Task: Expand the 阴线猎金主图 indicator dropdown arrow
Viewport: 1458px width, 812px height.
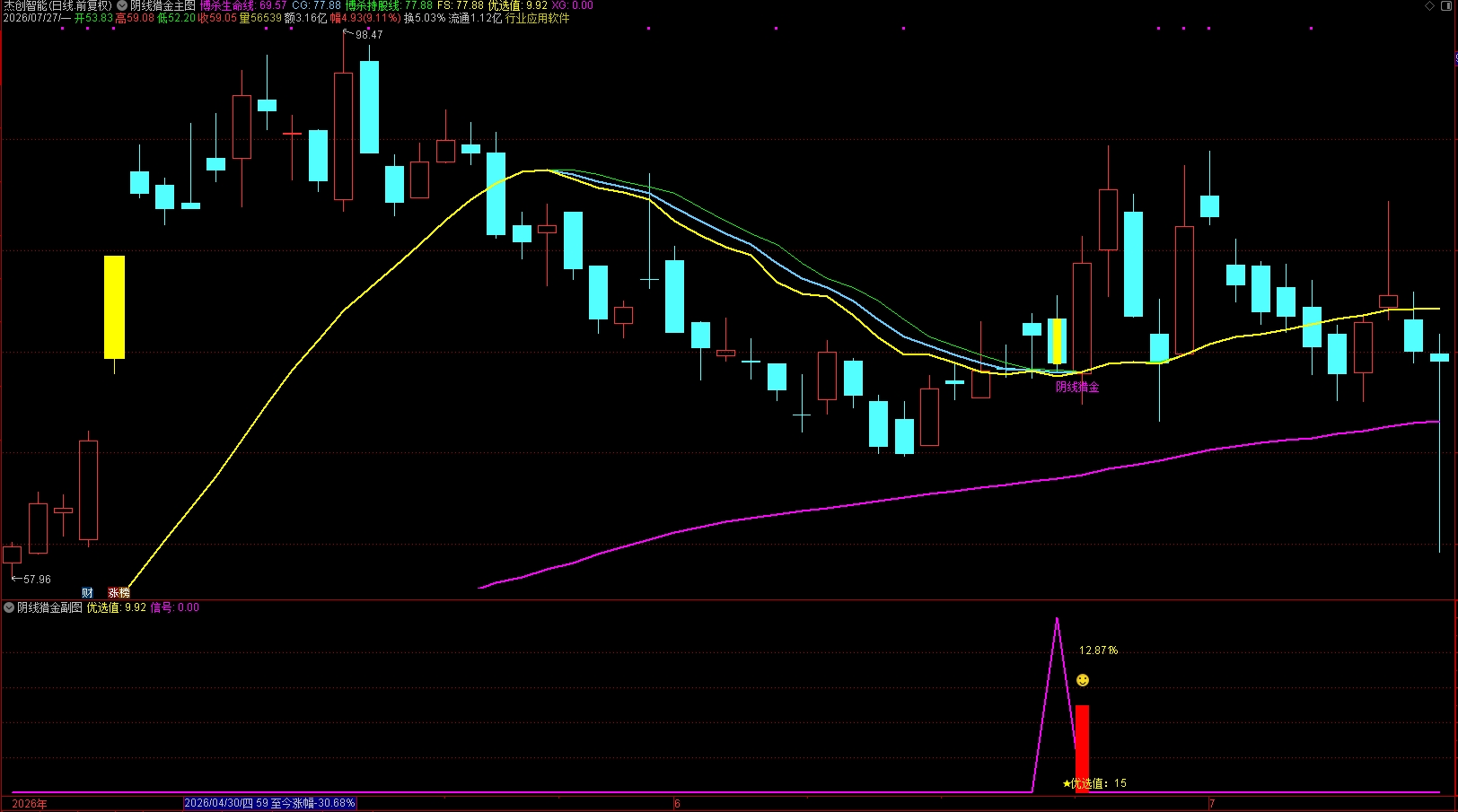Action: coord(122,5)
